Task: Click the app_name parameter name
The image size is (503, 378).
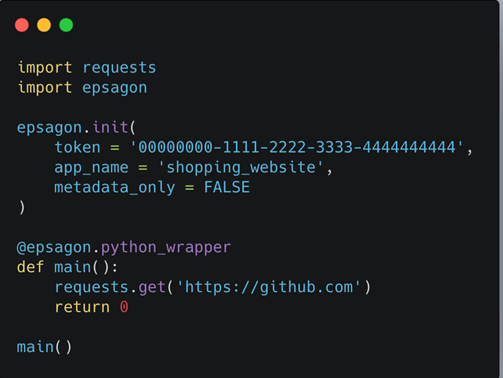Action: tap(91, 168)
